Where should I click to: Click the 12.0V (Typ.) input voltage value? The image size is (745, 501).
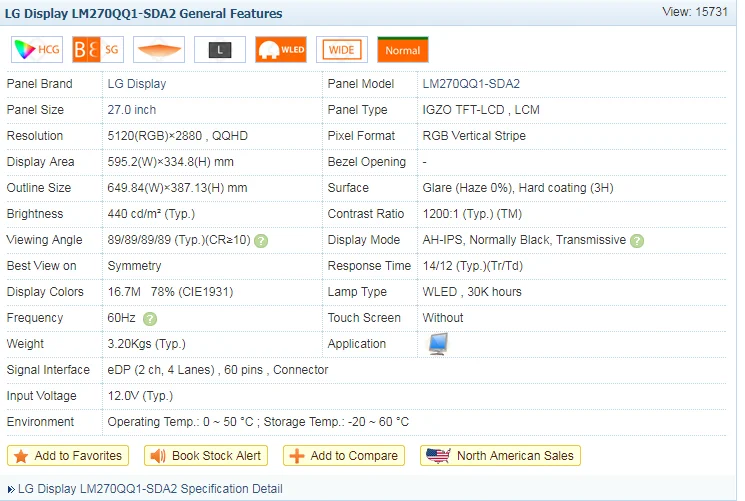coord(140,396)
